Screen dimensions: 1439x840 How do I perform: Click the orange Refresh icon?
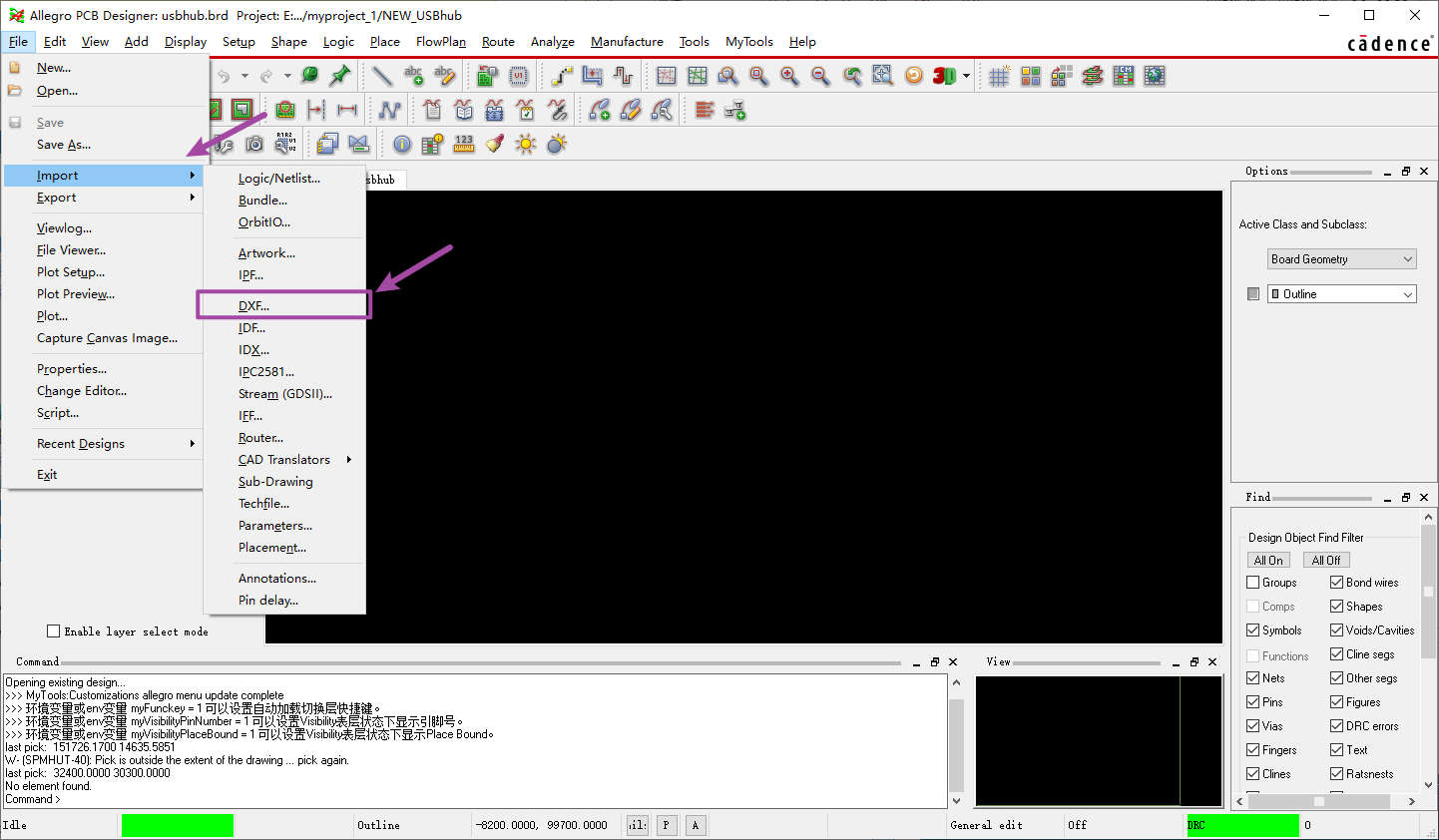point(913,76)
